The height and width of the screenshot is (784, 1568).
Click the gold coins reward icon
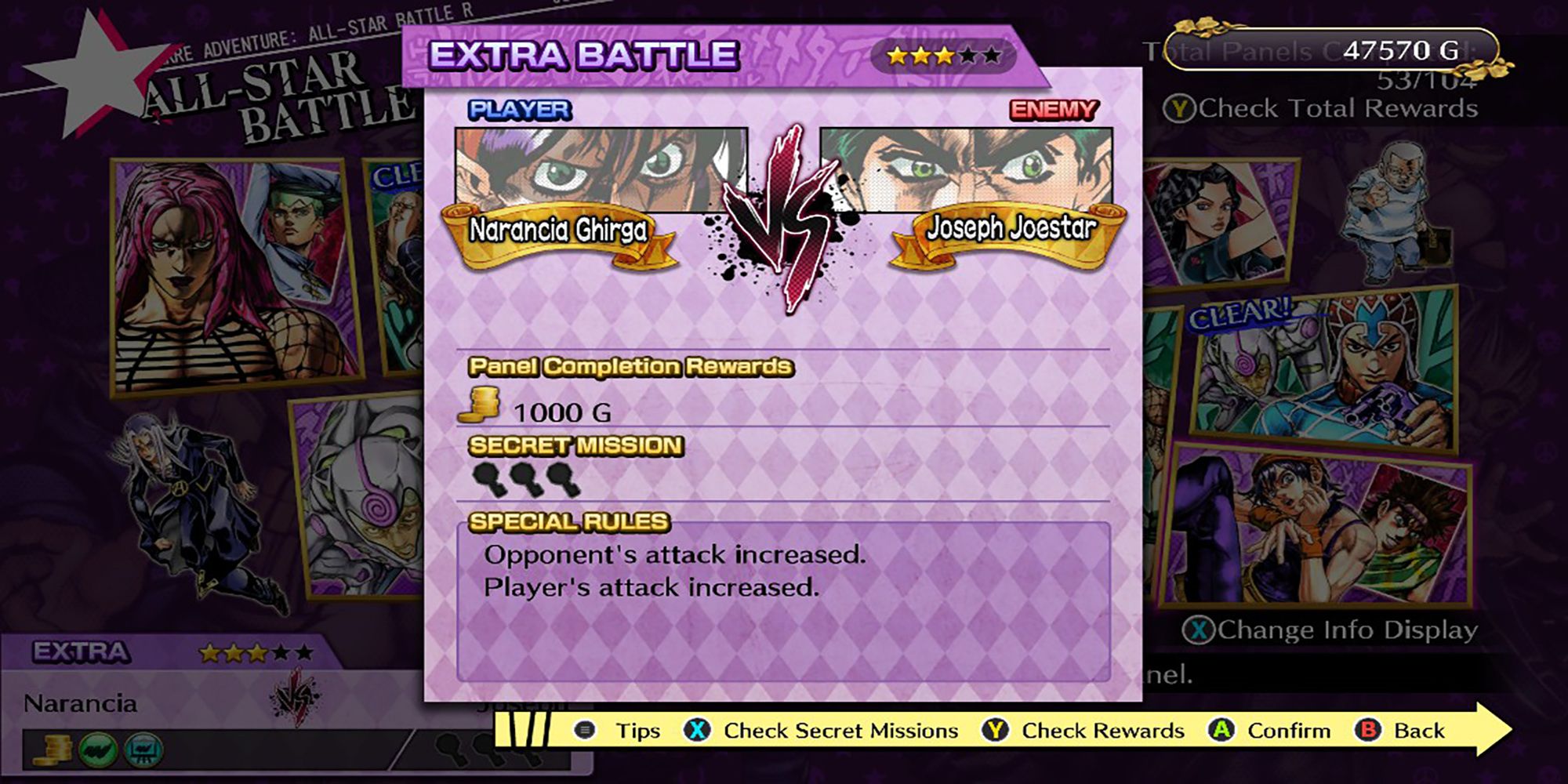(480, 405)
